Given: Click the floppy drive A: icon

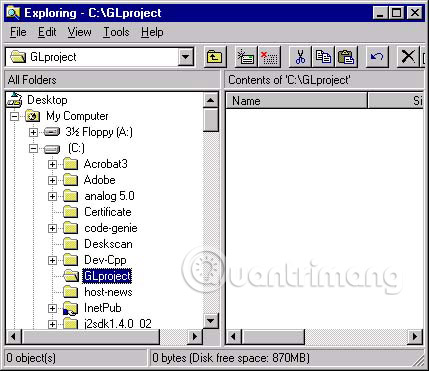Looking at the screenshot, I should [x=52, y=132].
